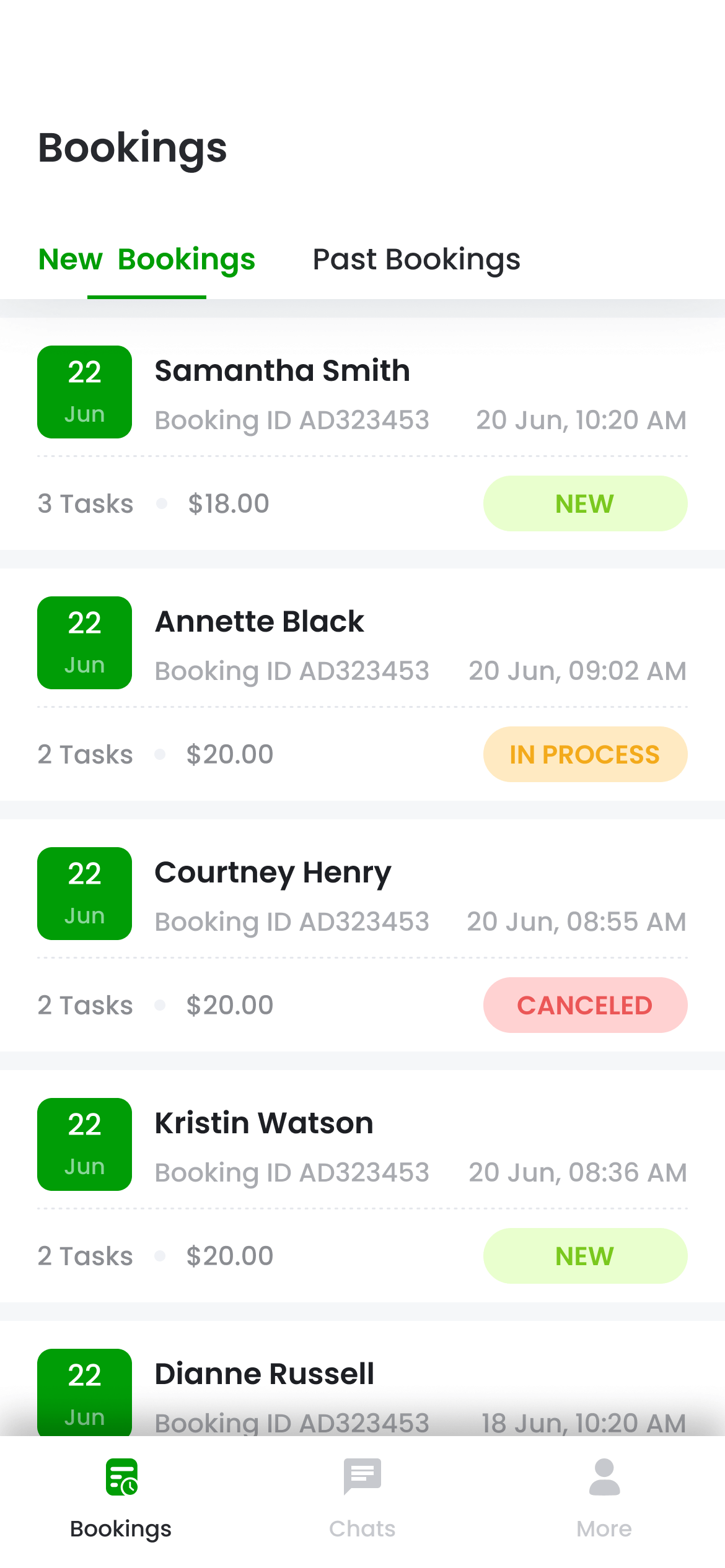This screenshot has height=1568, width=725.
Task: Tap Kristin Watson's 22 Jun date badge
Action: pyautogui.click(x=84, y=1144)
